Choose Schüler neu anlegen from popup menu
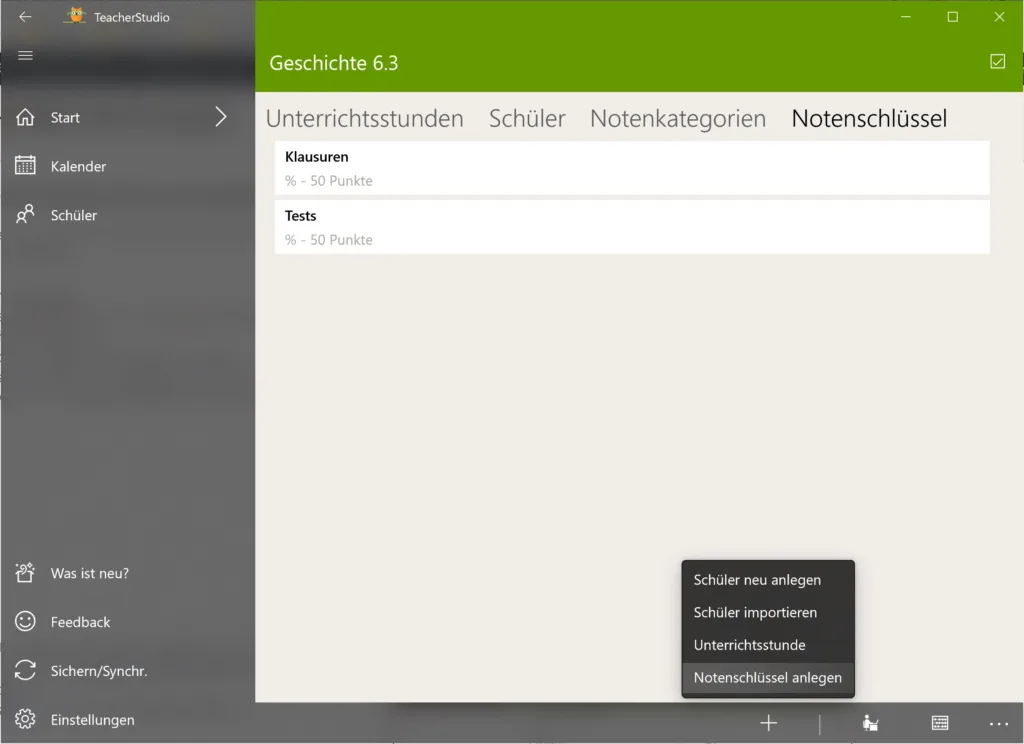Screen dimensions: 1024x744 pyautogui.click(x=768, y=580)
